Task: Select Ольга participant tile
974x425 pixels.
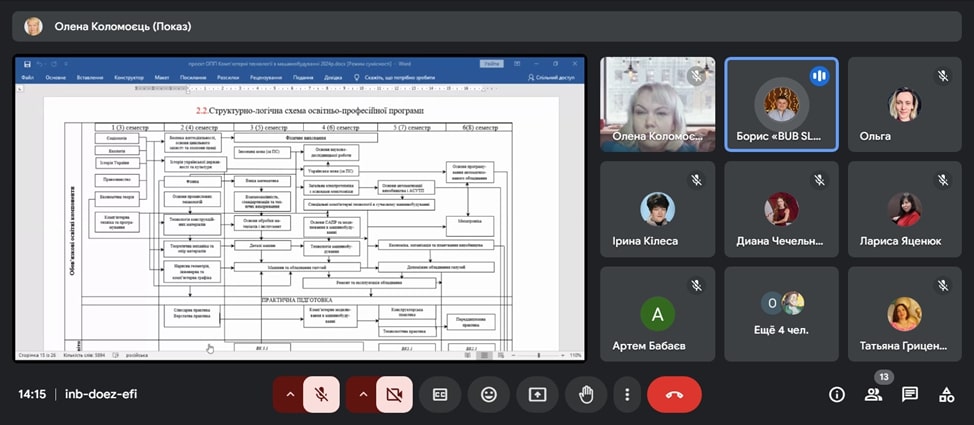Action: pos(904,104)
